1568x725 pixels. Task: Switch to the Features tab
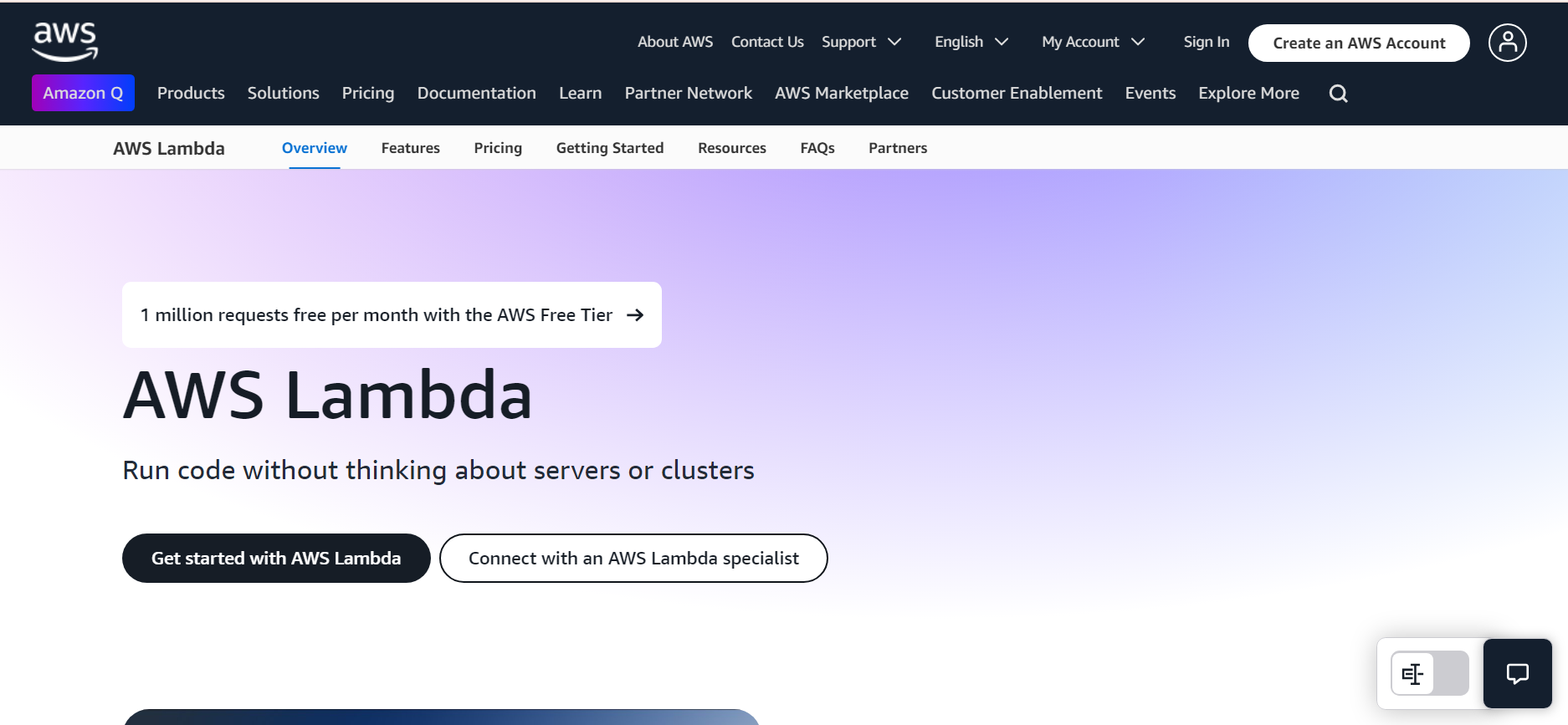pos(410,148)
